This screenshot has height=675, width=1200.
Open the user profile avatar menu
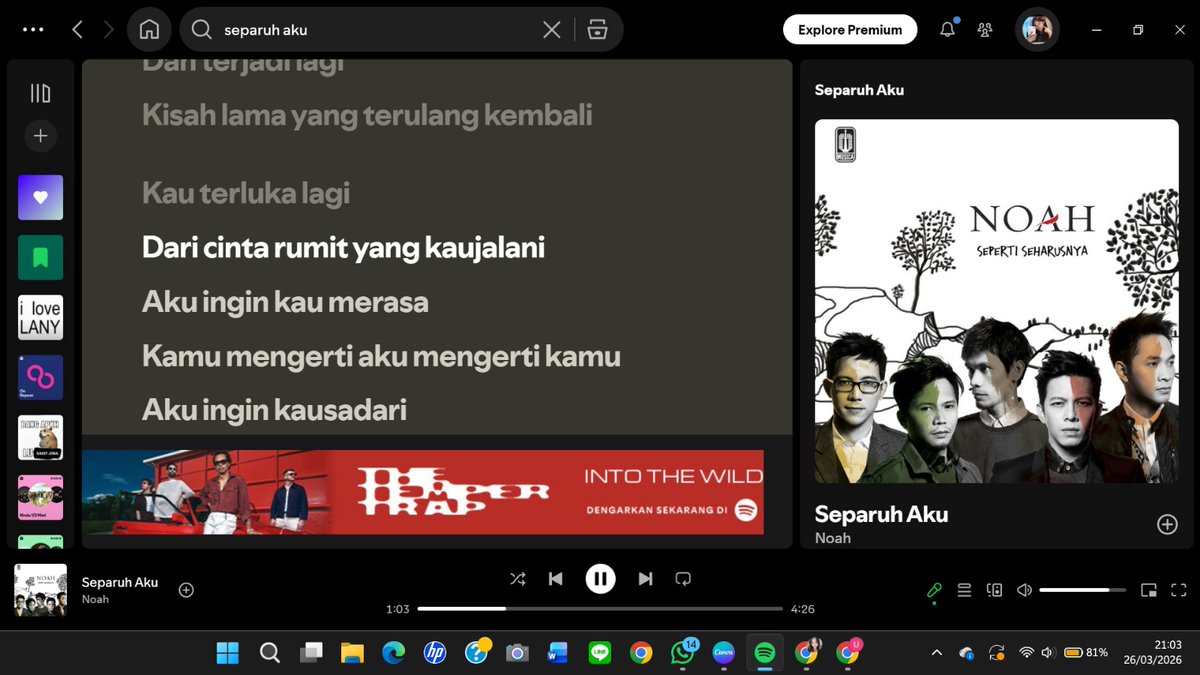click(1037, 30)
